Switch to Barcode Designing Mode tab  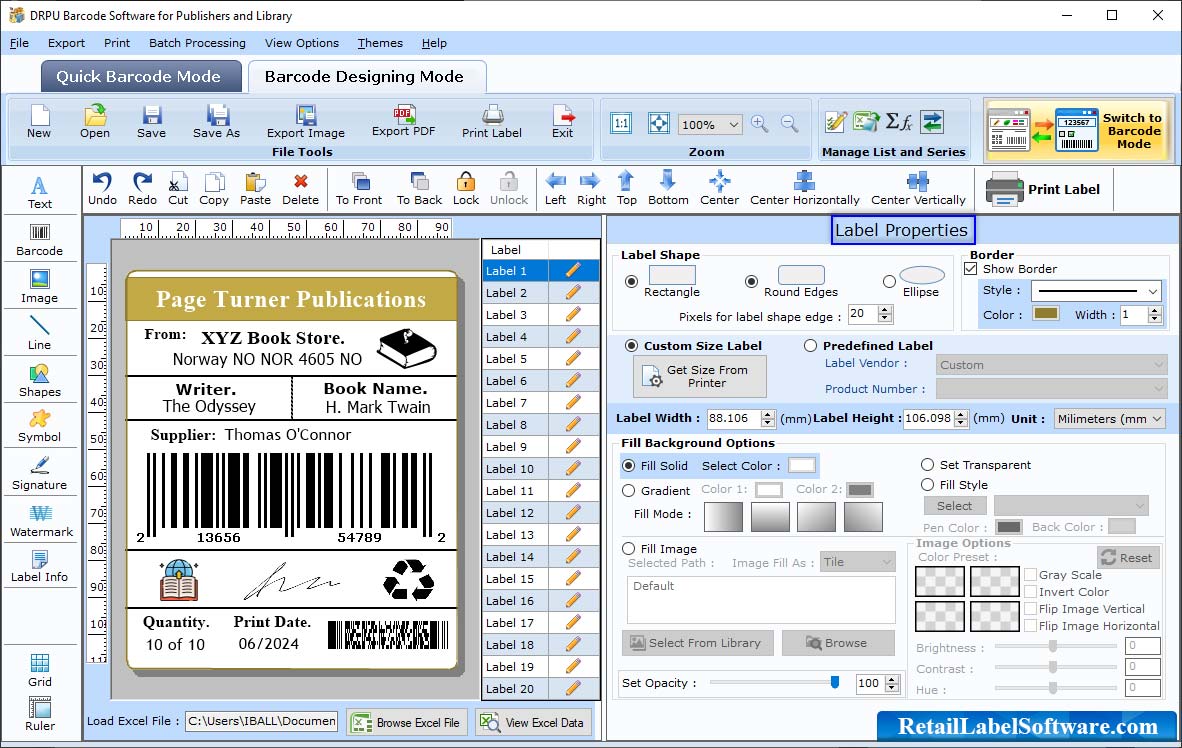365,76
